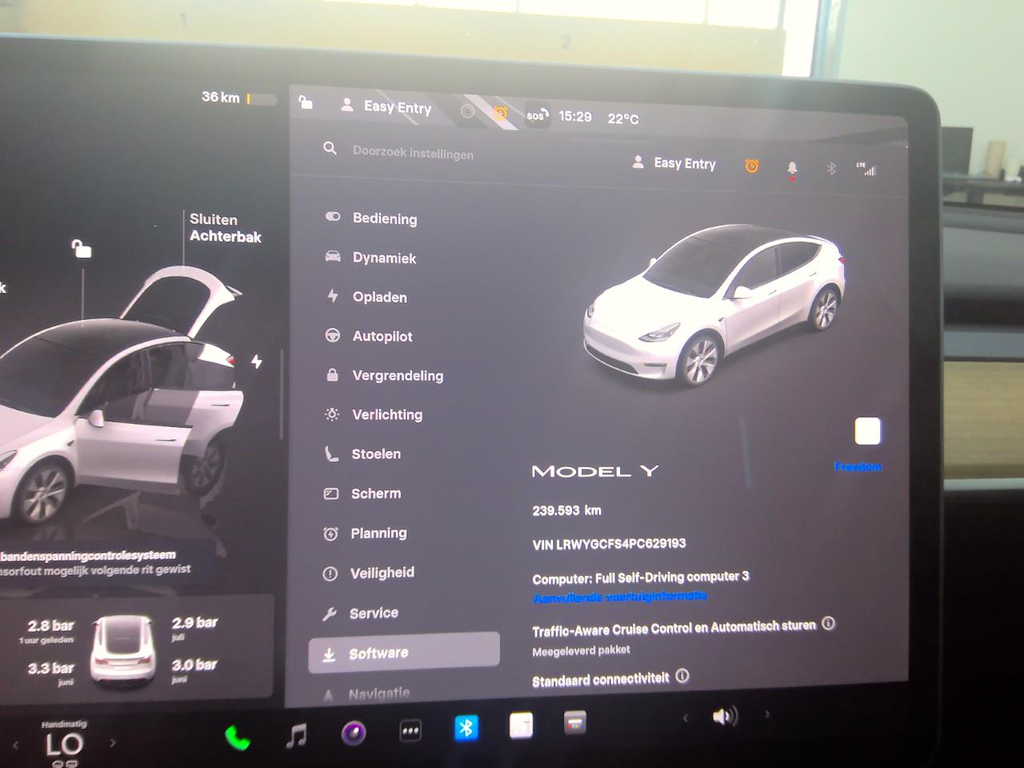Screen dimensions: 1024x768
Task: Tap the Model Y car image in Software panel
Action: click(714, 305)
